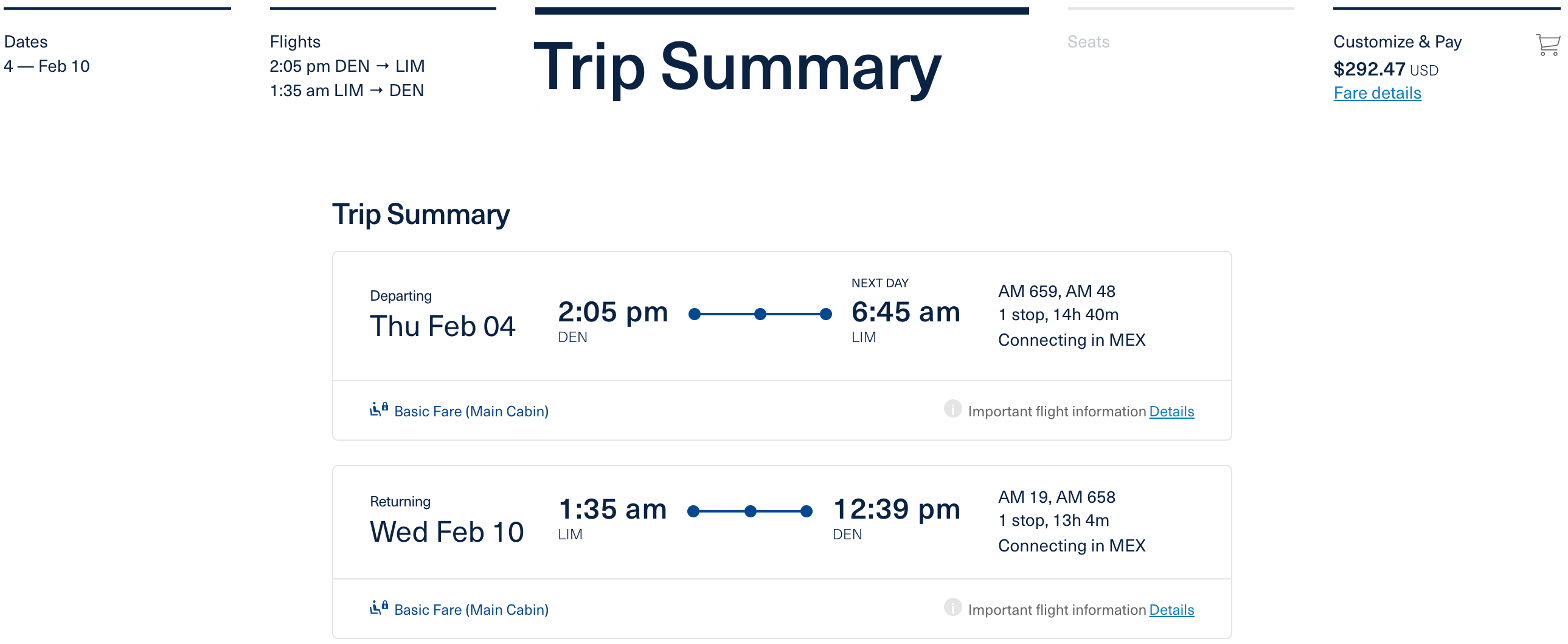Click the Thu Feb 04 departing date
This screenshot has width=1568, height=644.
pyautogui.click(x=443, y=326)
